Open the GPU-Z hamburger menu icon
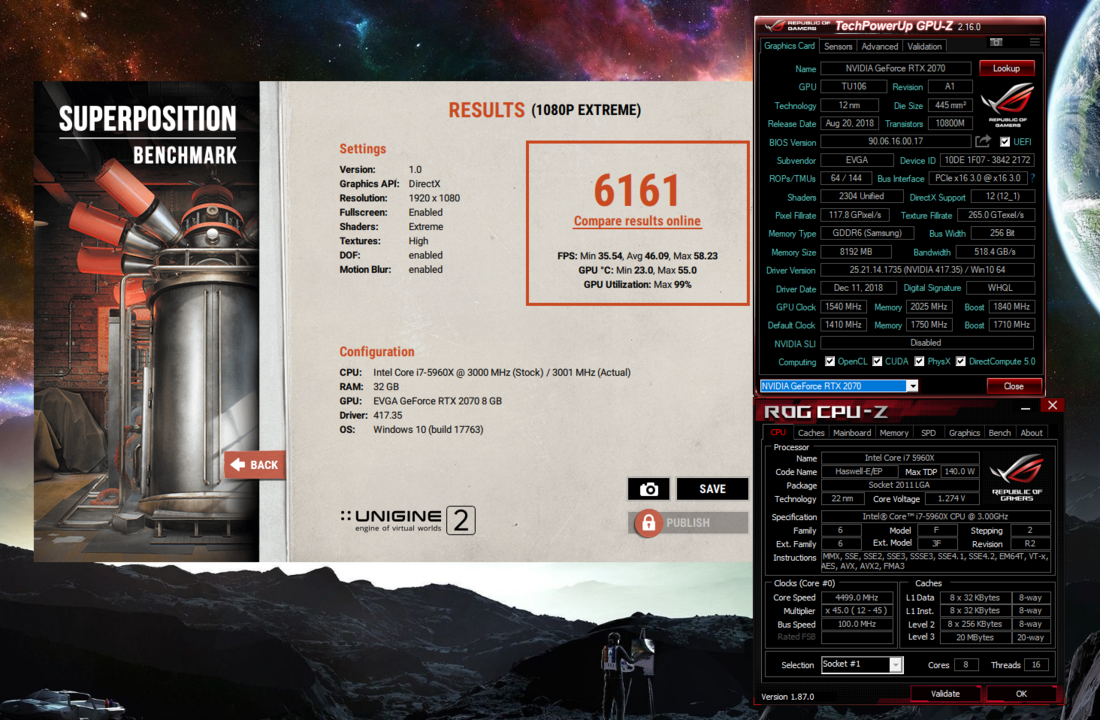This screenshot has height=720, width=1100. (x=1034, y=43)
